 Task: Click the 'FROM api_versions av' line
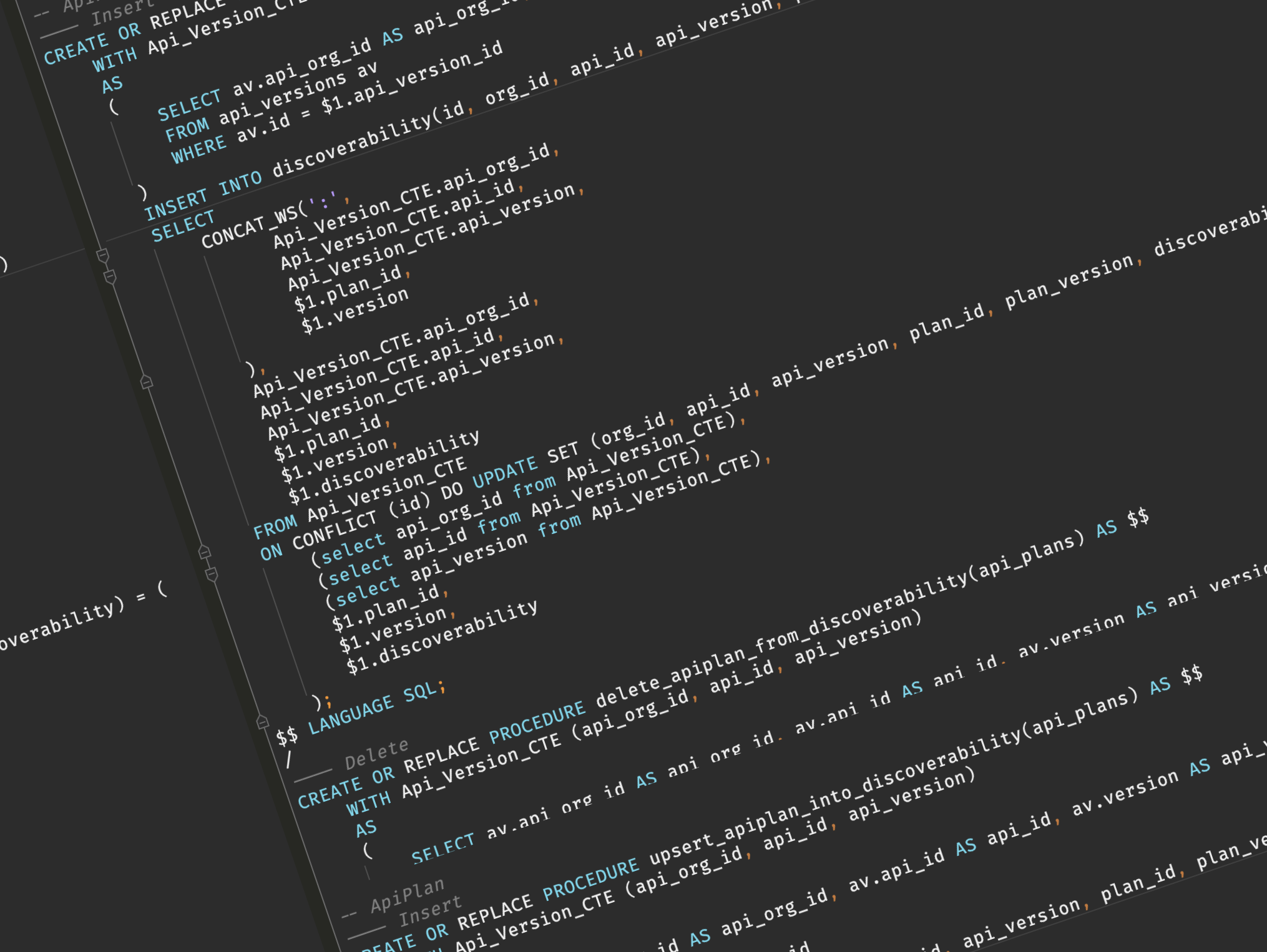(x=271, y=102)
